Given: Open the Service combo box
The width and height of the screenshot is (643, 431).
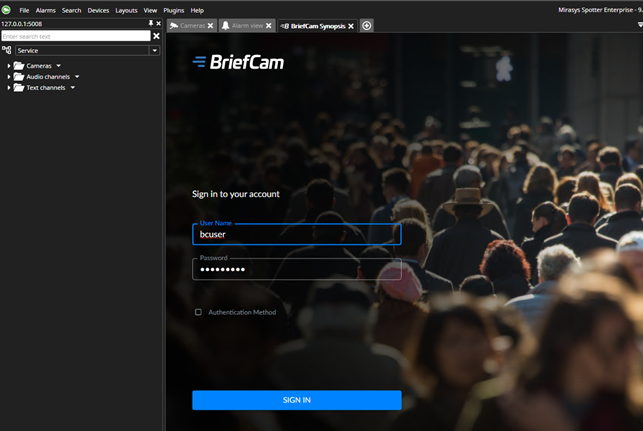Looking at the screenshot, I should (x=87, y=50).
